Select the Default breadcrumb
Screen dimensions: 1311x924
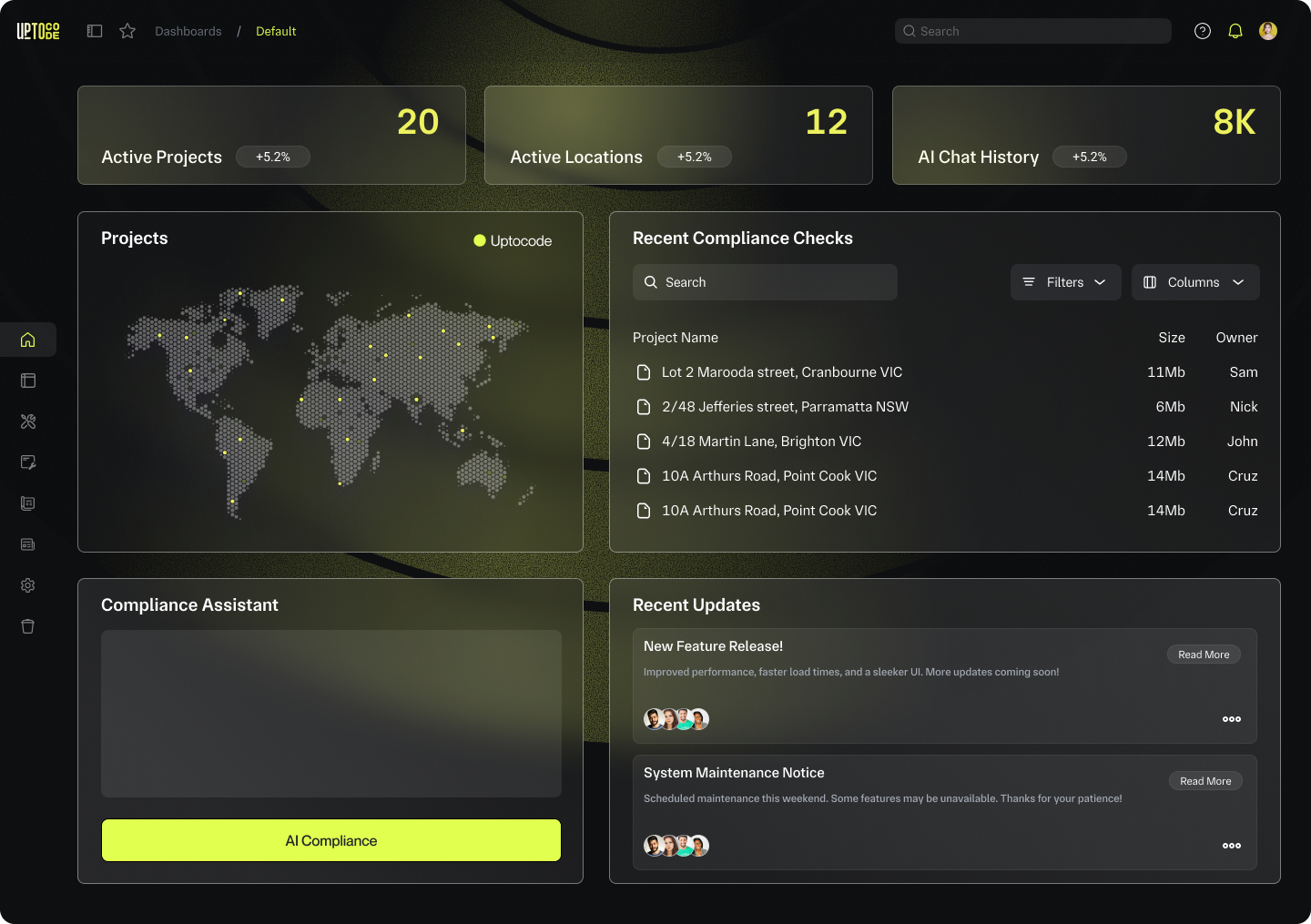point(276,31)
